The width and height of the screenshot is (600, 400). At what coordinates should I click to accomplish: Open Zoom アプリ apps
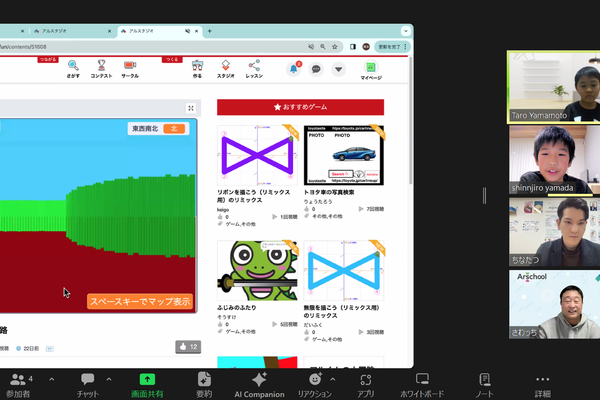[365, 385]
